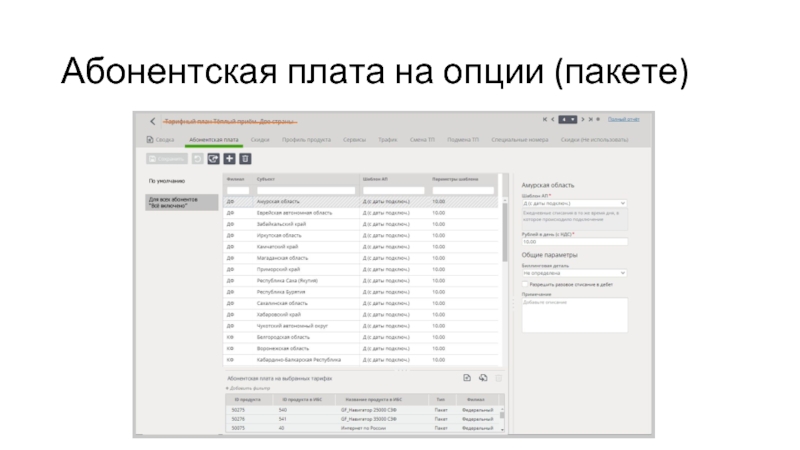Image resolution: width=800 pixels, height=450 pixels.
Task: Open the Шаблон АП dropdown in right panel
Action: 574,203
